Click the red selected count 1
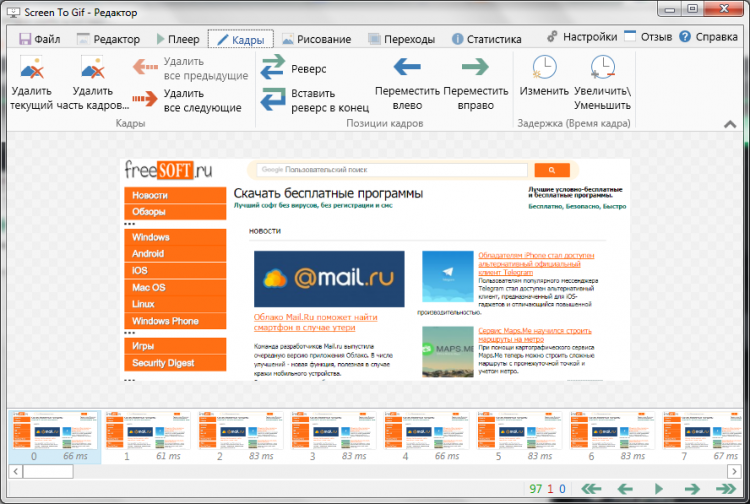The height and width of the screenshot is (504, 750). [x=550, y=489]
